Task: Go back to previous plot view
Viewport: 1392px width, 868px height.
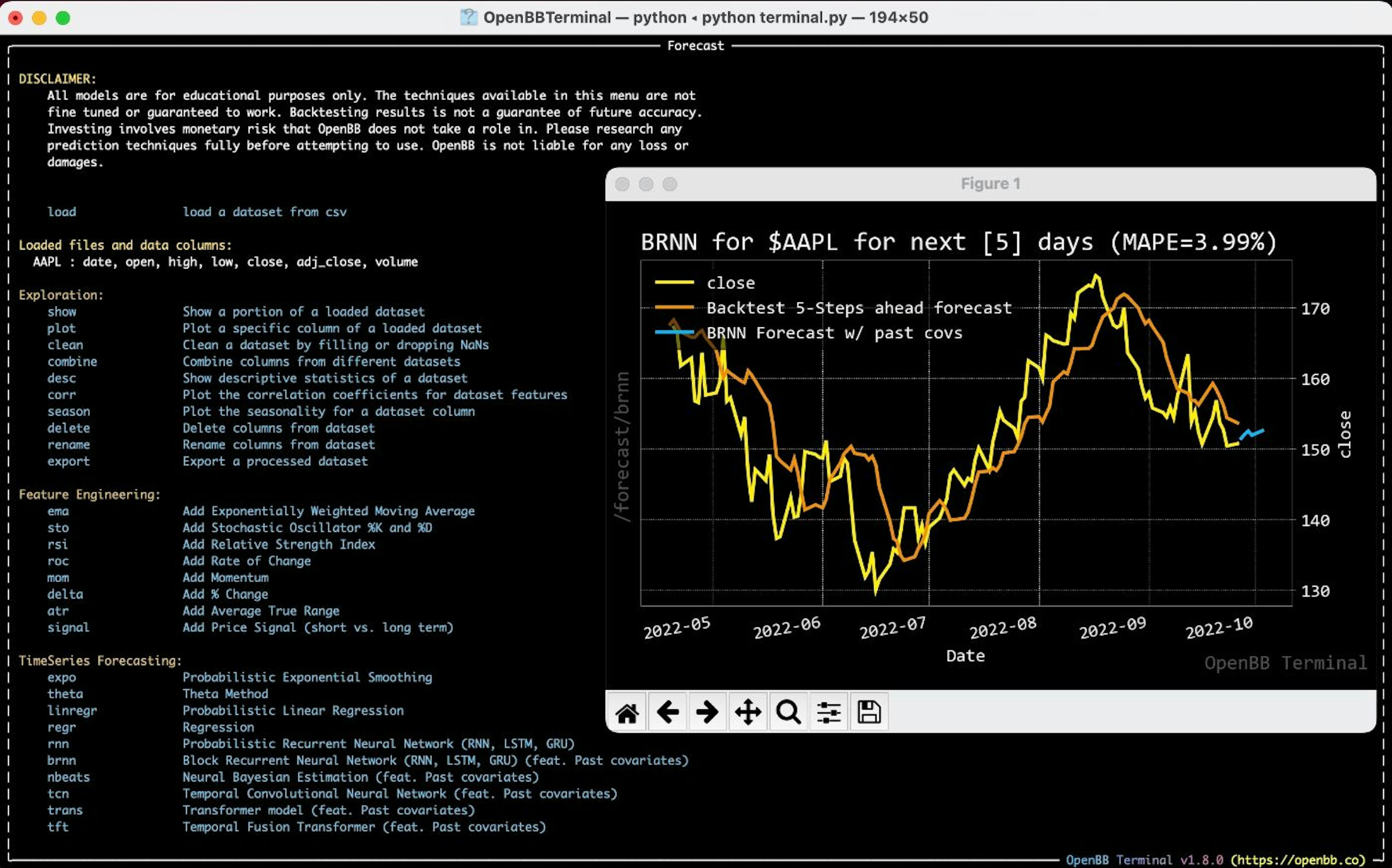Action: (667, 712)
